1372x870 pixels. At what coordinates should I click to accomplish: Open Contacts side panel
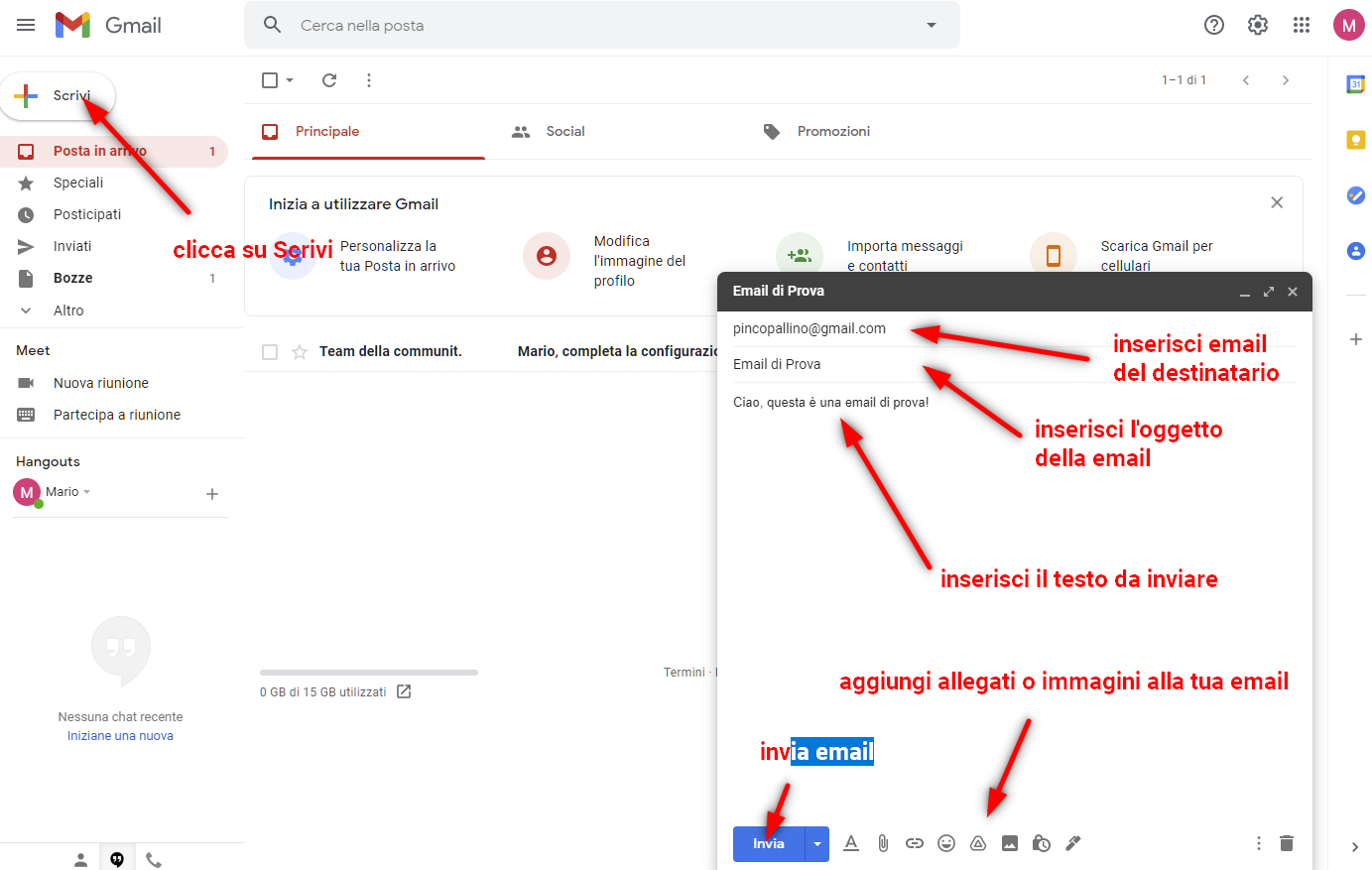pyautogui.click(x=1355, y=251)
